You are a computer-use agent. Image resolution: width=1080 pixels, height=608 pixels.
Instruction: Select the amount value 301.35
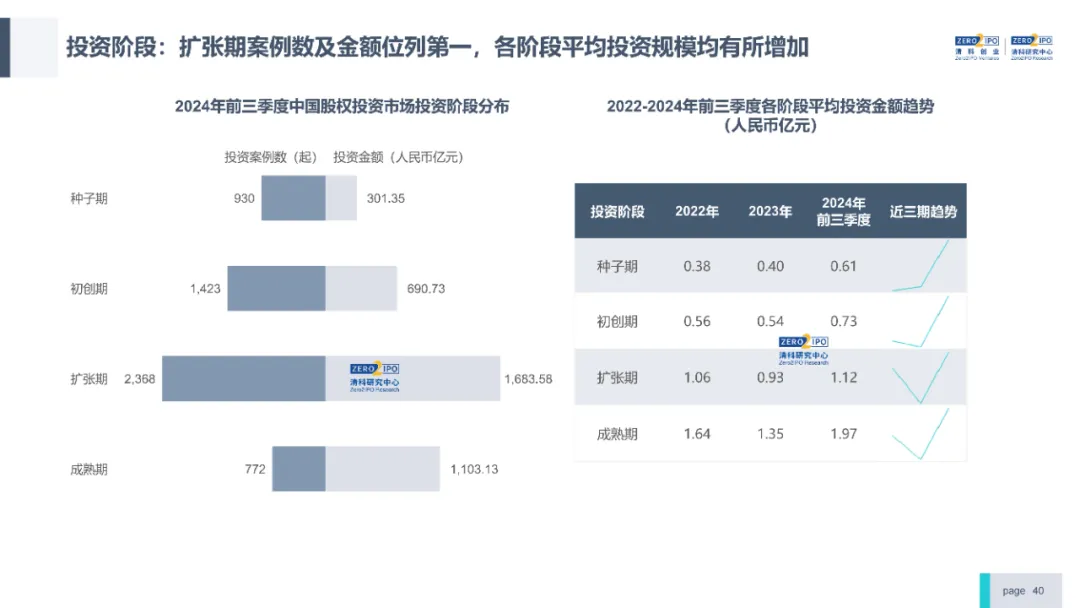(386, 198)
